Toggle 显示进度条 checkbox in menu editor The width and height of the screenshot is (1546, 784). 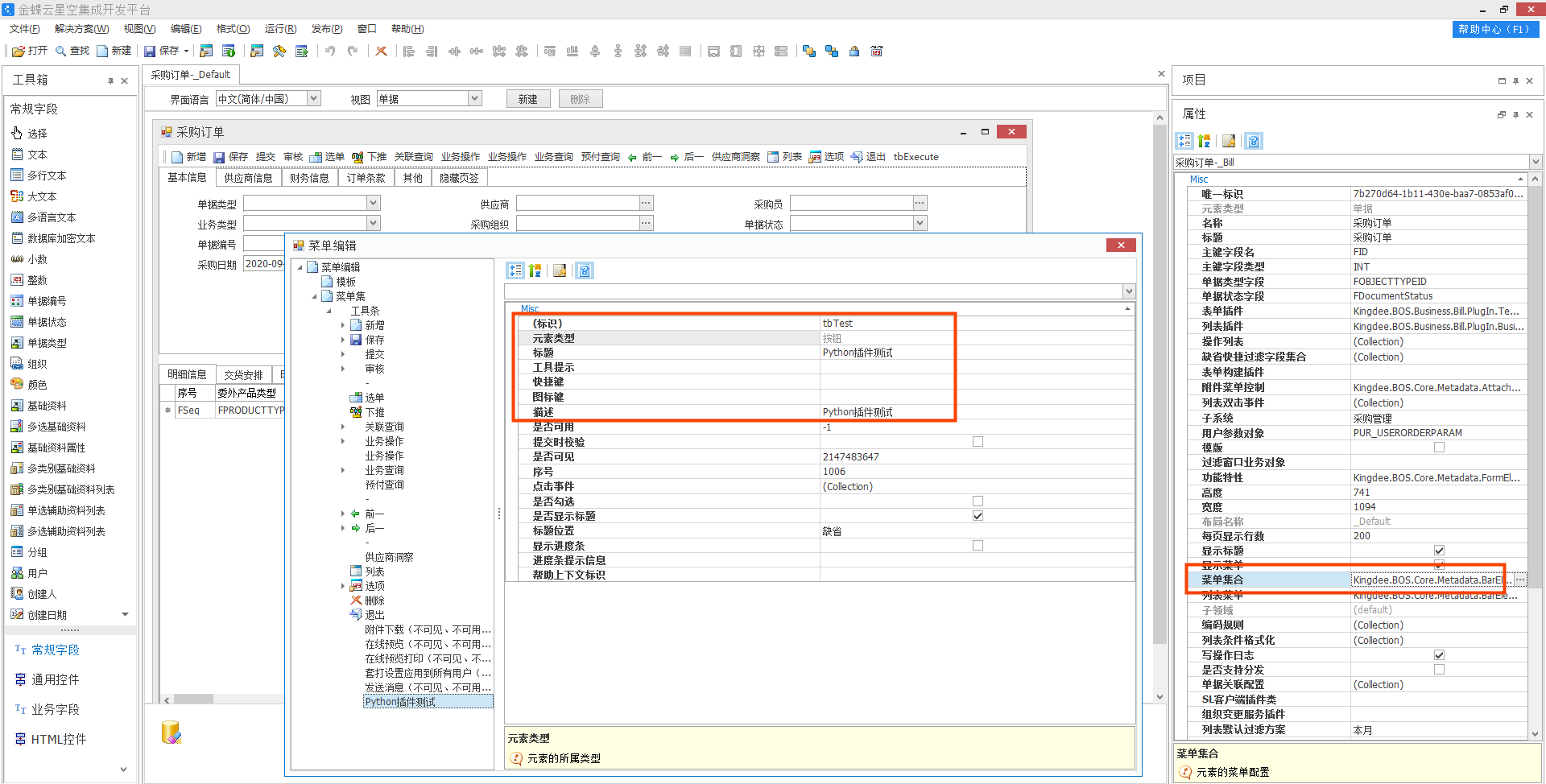(978, 545)
